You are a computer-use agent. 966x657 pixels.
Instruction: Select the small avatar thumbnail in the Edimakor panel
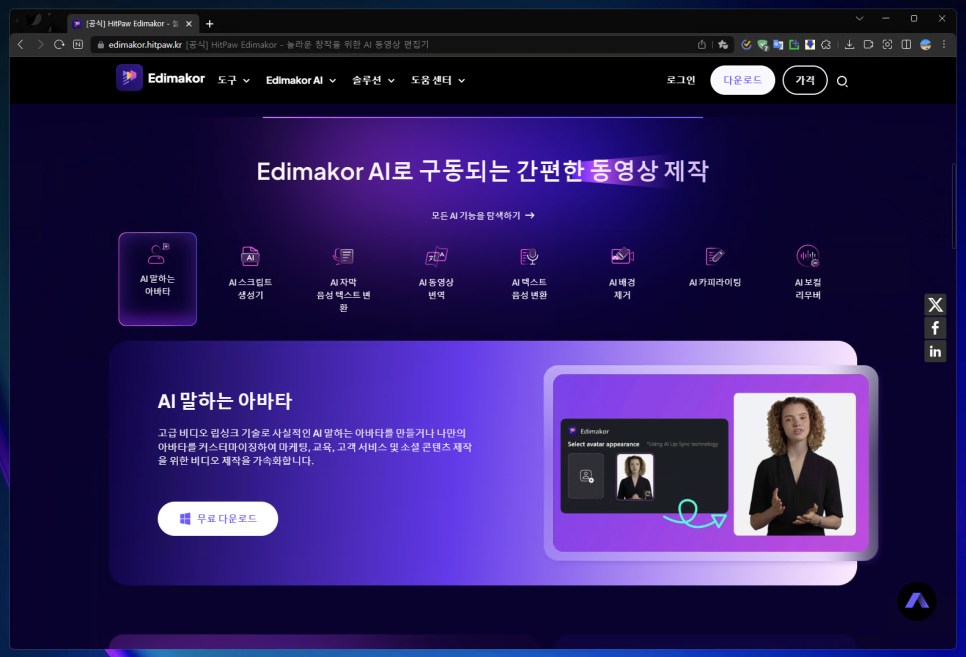[x=635, y=476]
